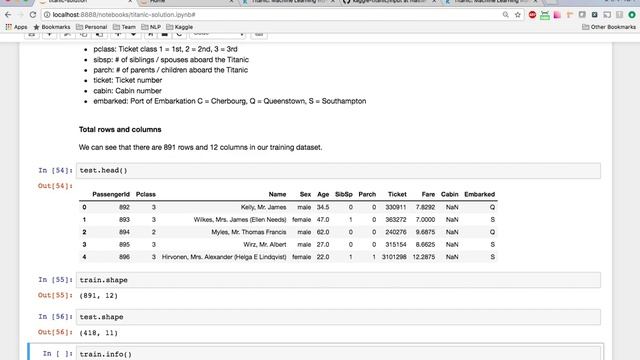Open the Apps grid shortcut
The image size is (640, 360).
click(x=16, y=27)
